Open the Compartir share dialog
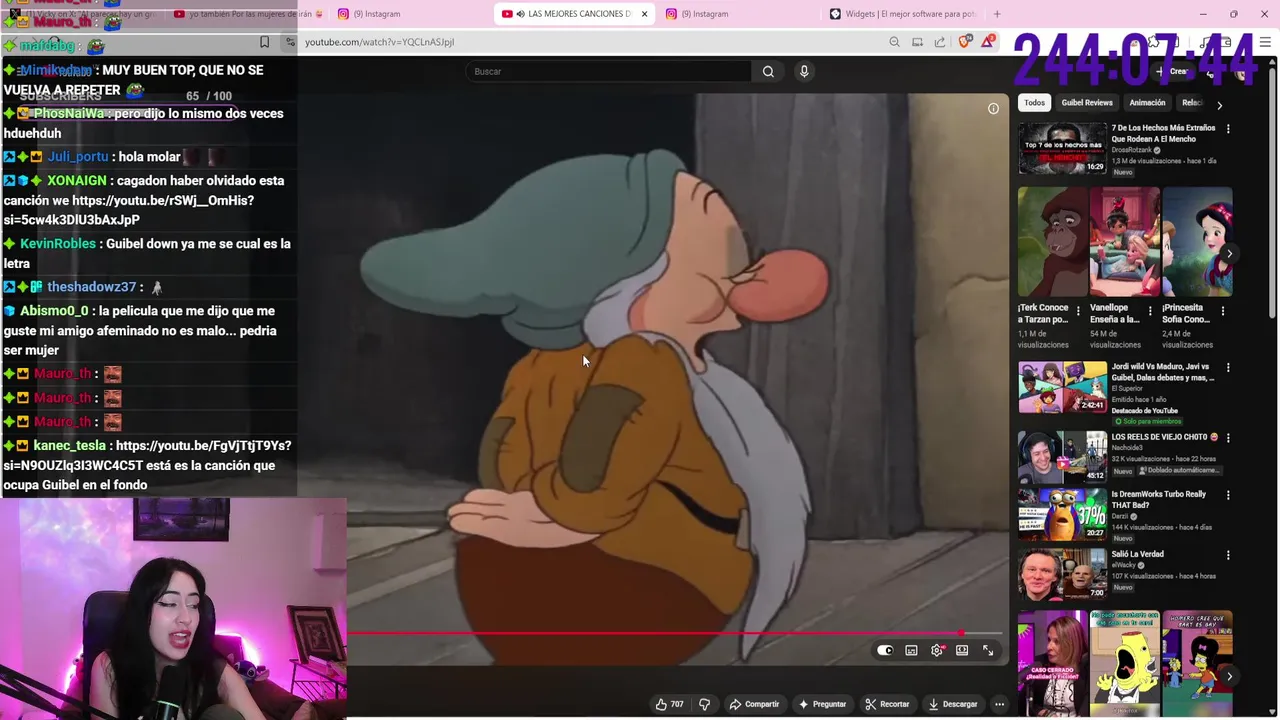 point(754,704)
